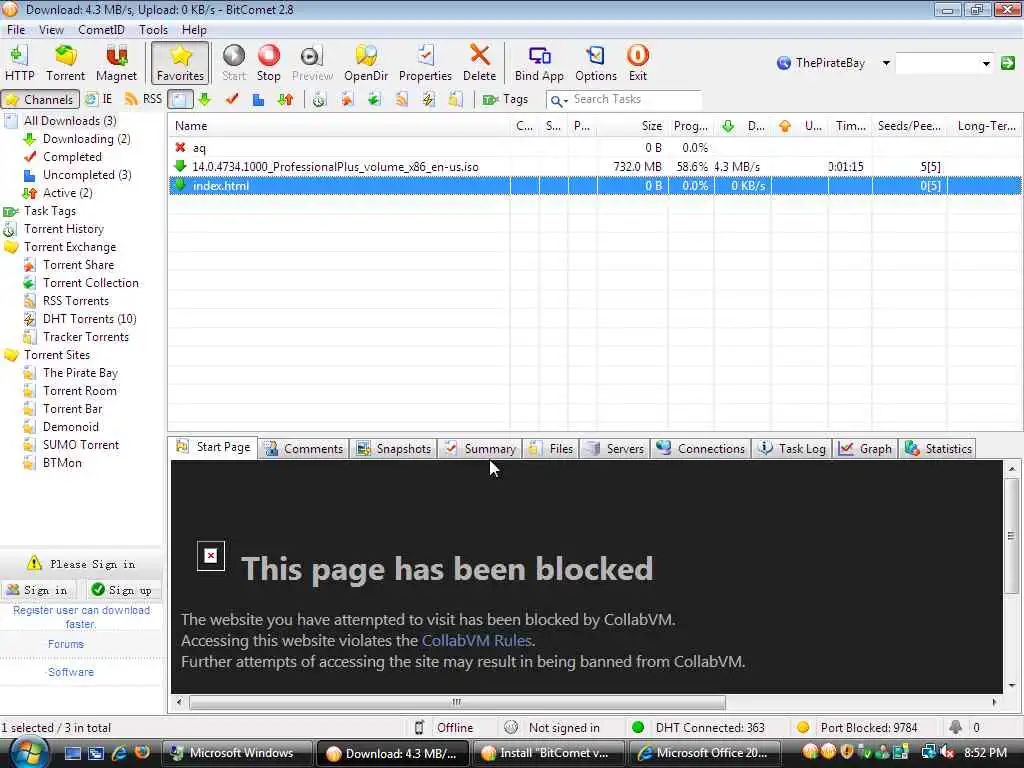Open the Connections tab

pos(701,449)
